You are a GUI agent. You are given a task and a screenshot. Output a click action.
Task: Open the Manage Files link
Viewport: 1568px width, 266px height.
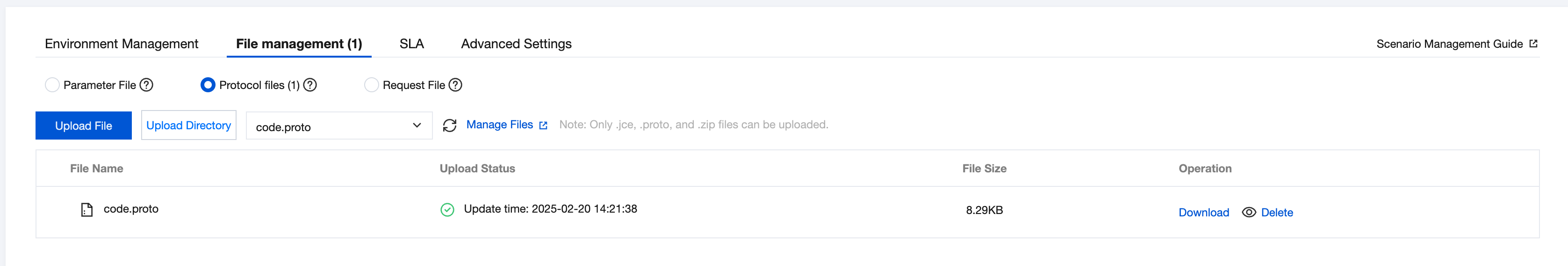500,125
